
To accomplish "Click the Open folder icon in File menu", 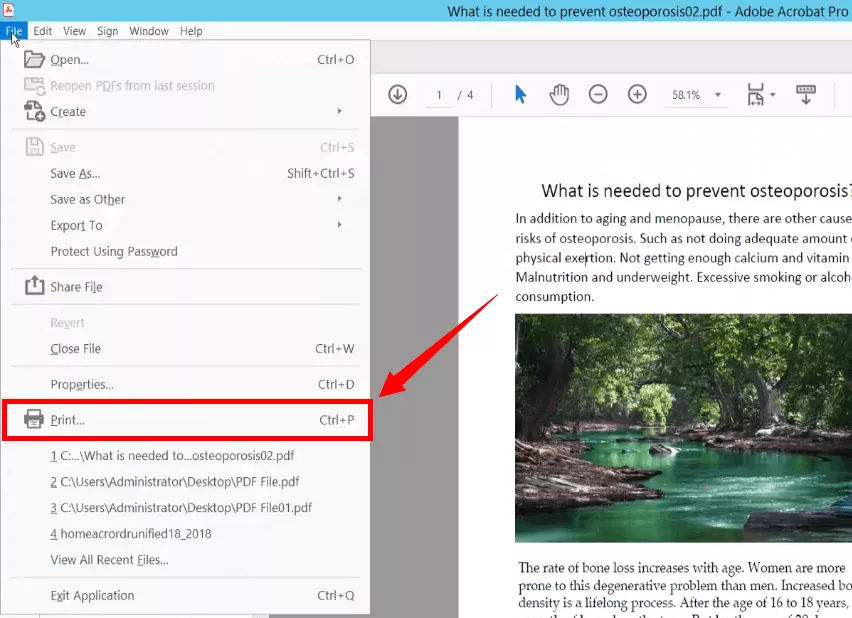I will pos(33,60).
